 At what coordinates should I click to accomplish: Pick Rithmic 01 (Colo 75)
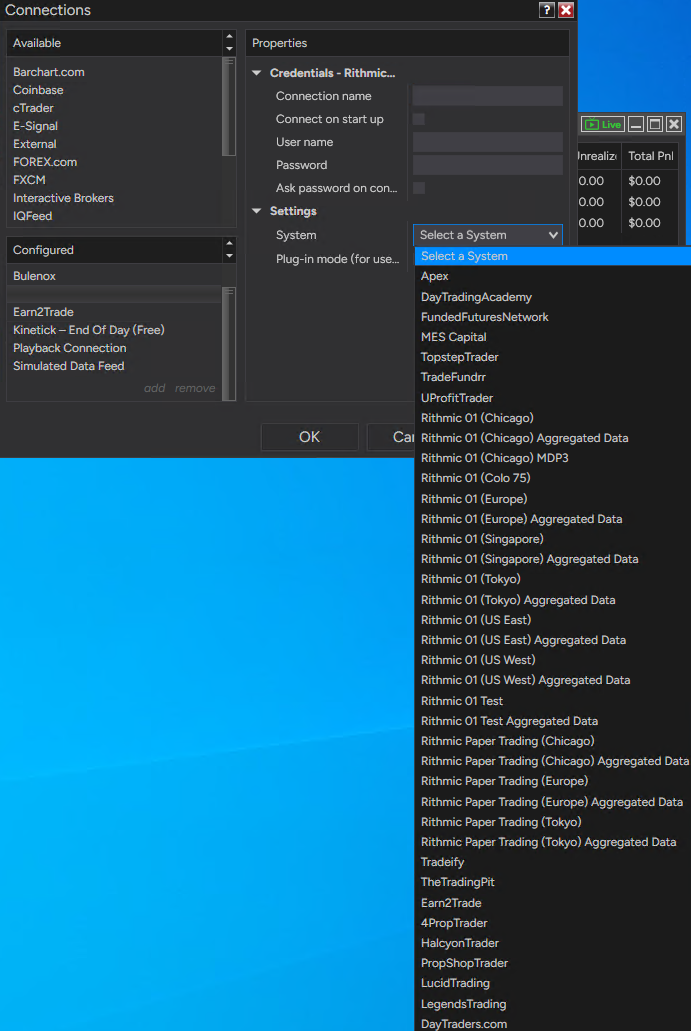tap(476, 477)
